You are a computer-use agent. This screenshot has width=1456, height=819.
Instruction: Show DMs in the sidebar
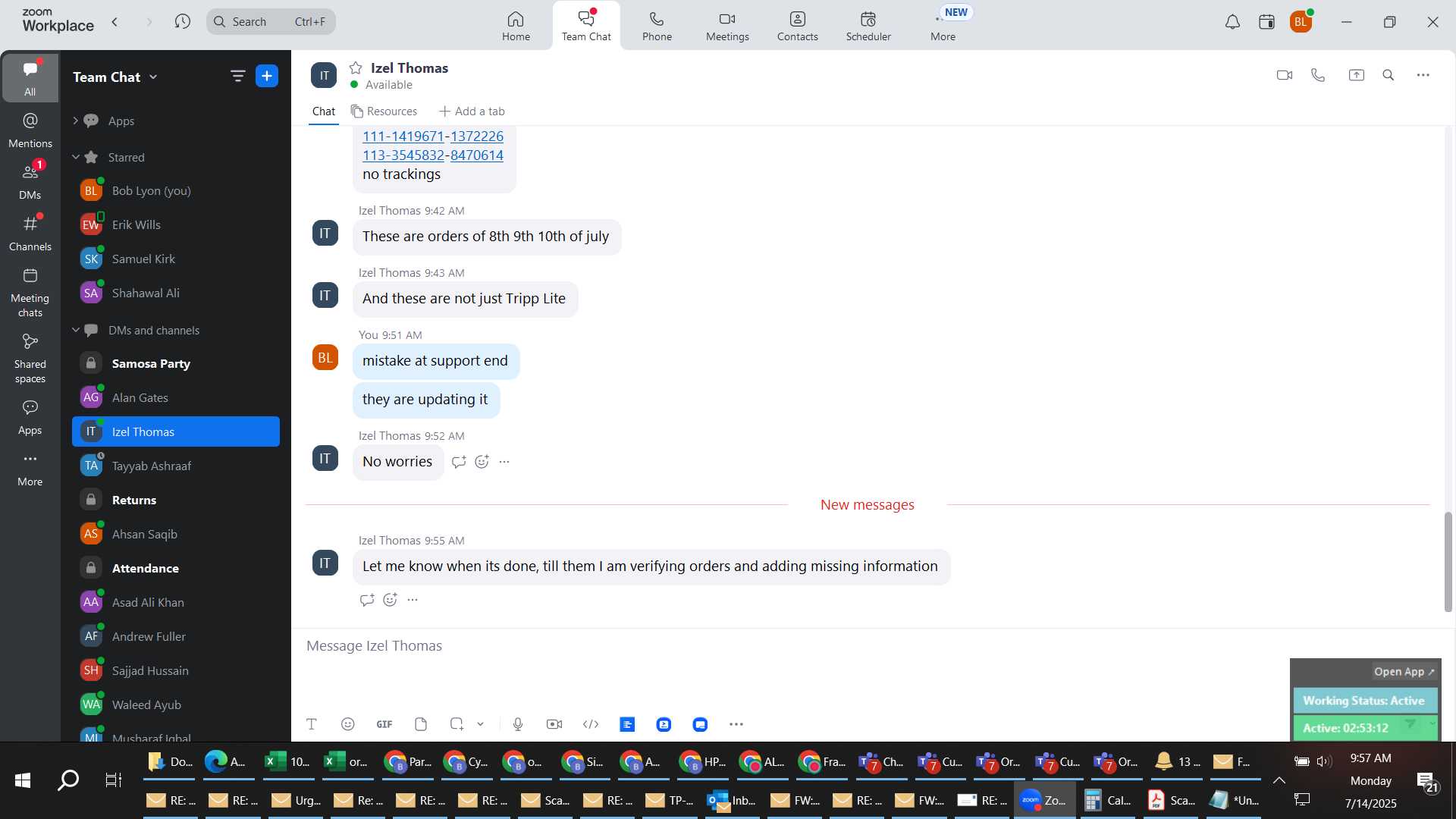point(30,182)
